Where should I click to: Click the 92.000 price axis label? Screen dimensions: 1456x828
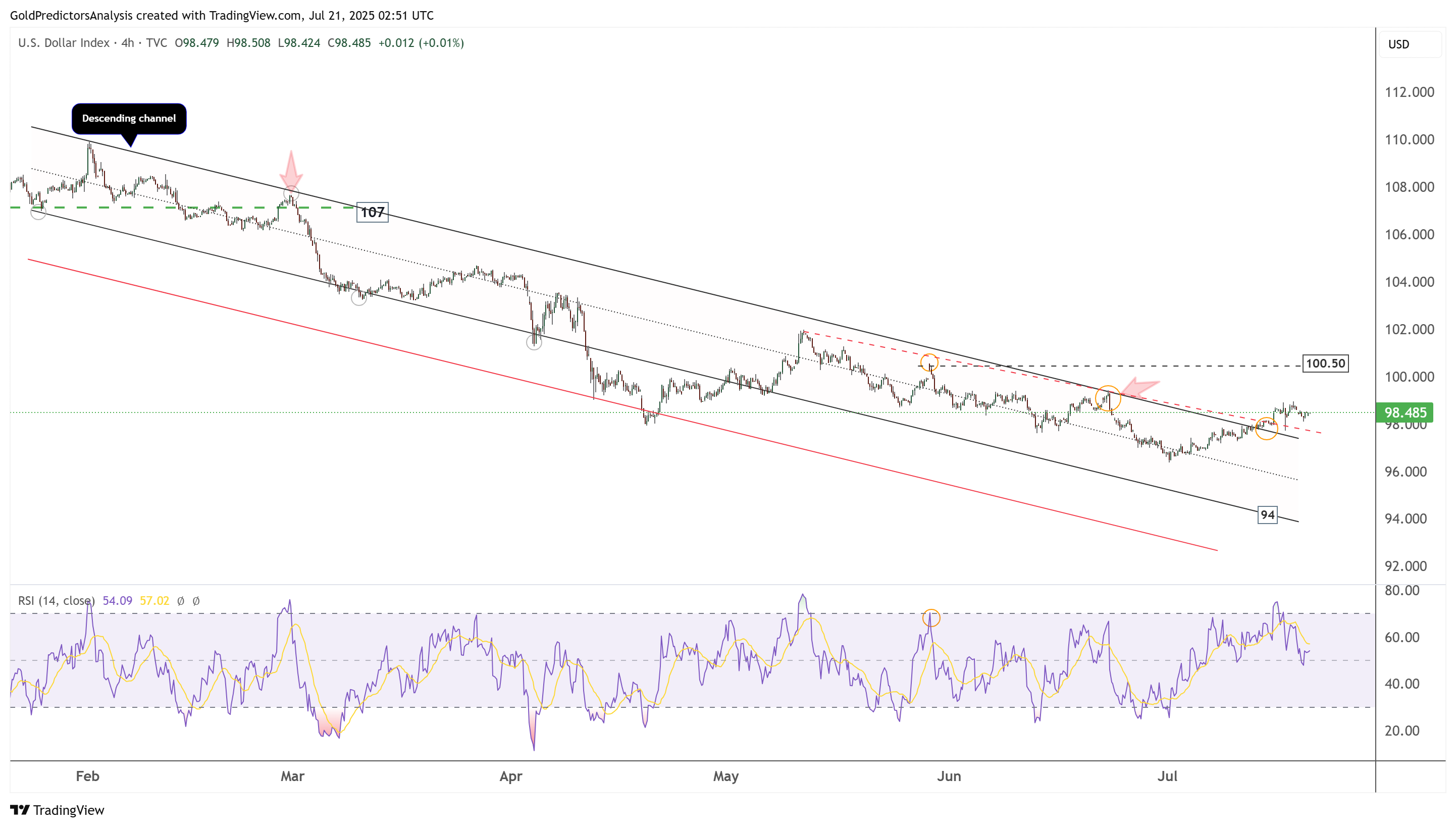pyautogui.click(x=1406, y=566)
